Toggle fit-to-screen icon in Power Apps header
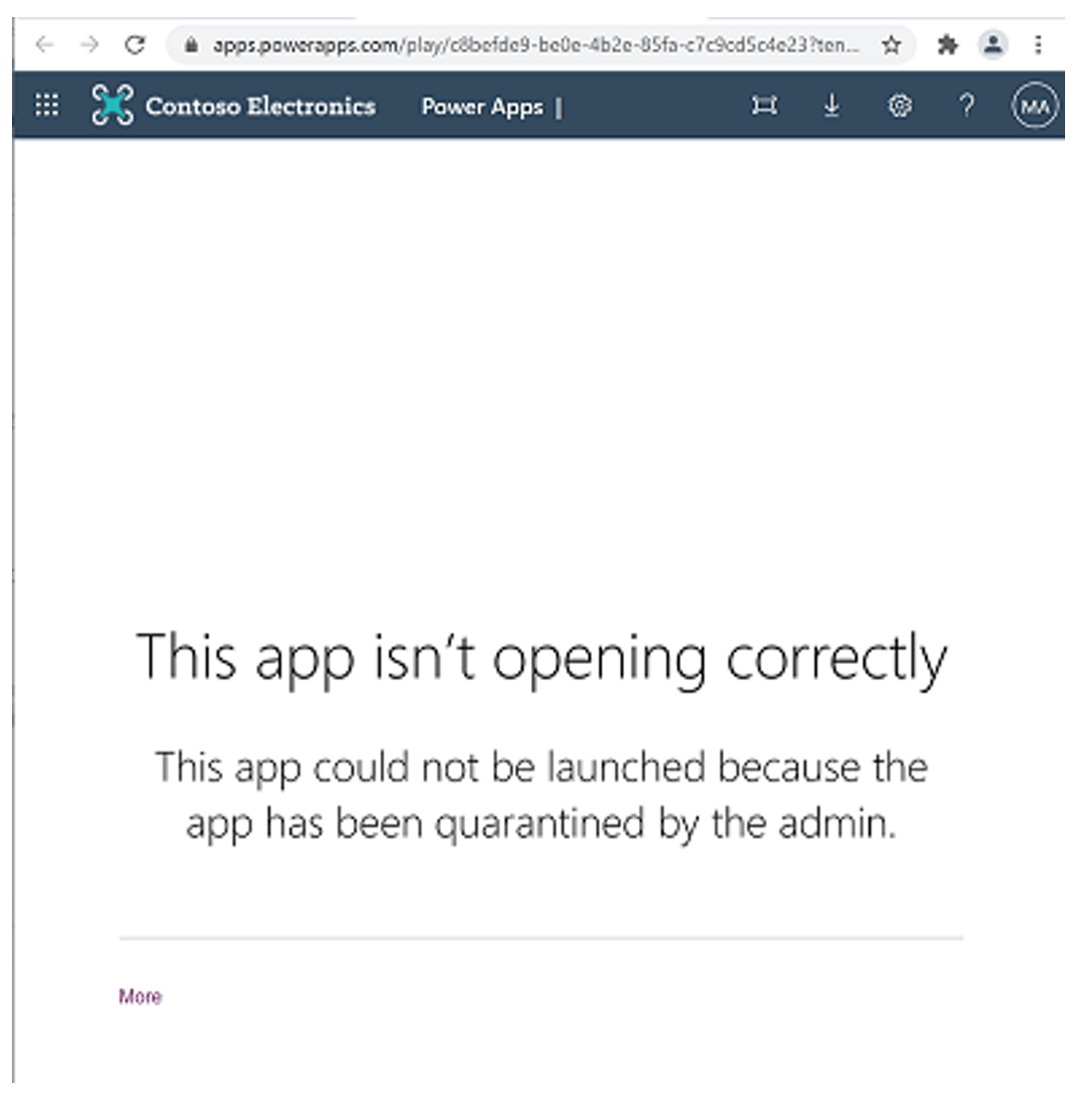Viewport: 1092px width, 1093px height. (x=765, y=105)
